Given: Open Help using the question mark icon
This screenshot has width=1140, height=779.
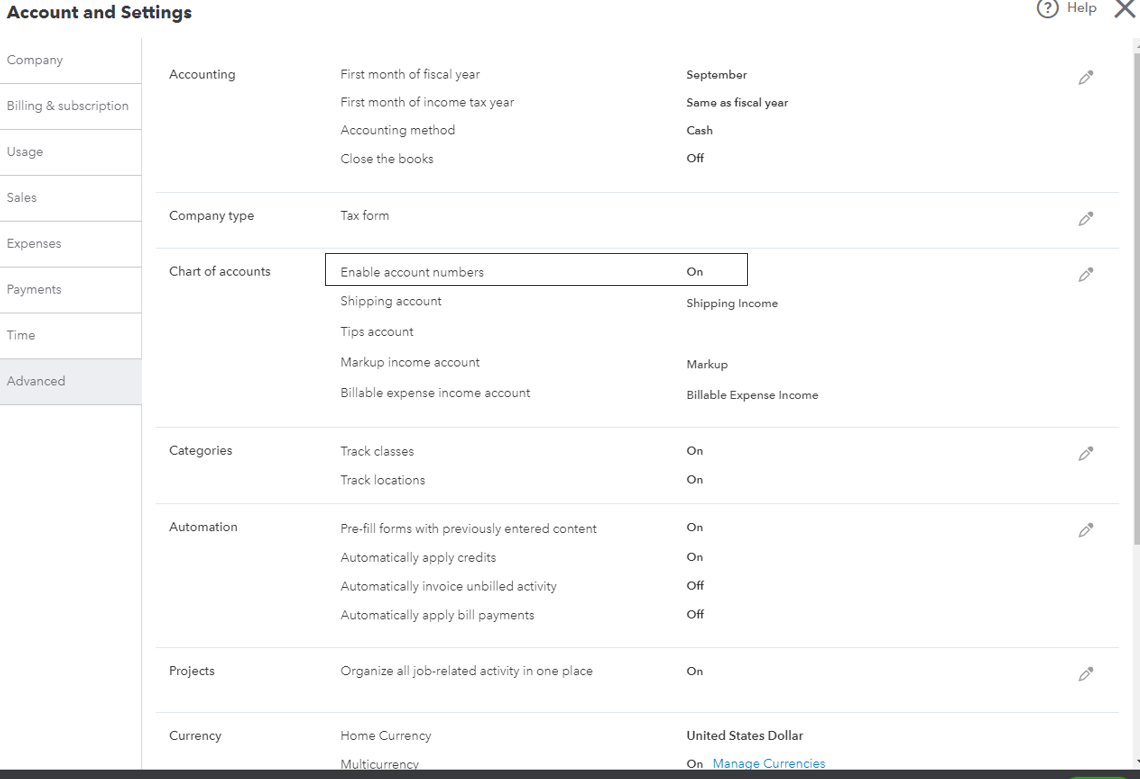Looking at the screenshot, I should click(1048, 9).
